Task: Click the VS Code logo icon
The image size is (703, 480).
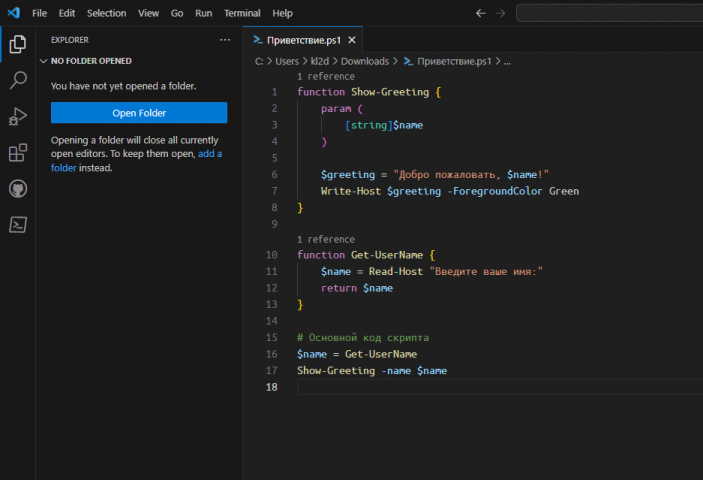Action: (x=13, y=13)
